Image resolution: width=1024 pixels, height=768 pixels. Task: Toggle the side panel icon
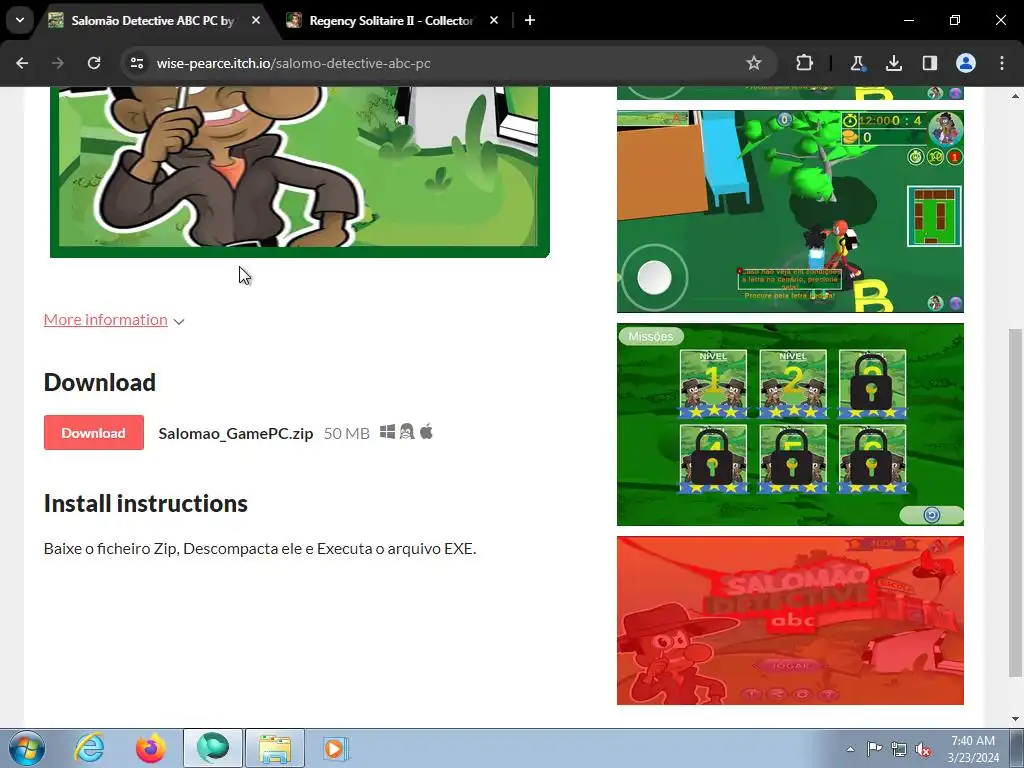pos(929,63)
